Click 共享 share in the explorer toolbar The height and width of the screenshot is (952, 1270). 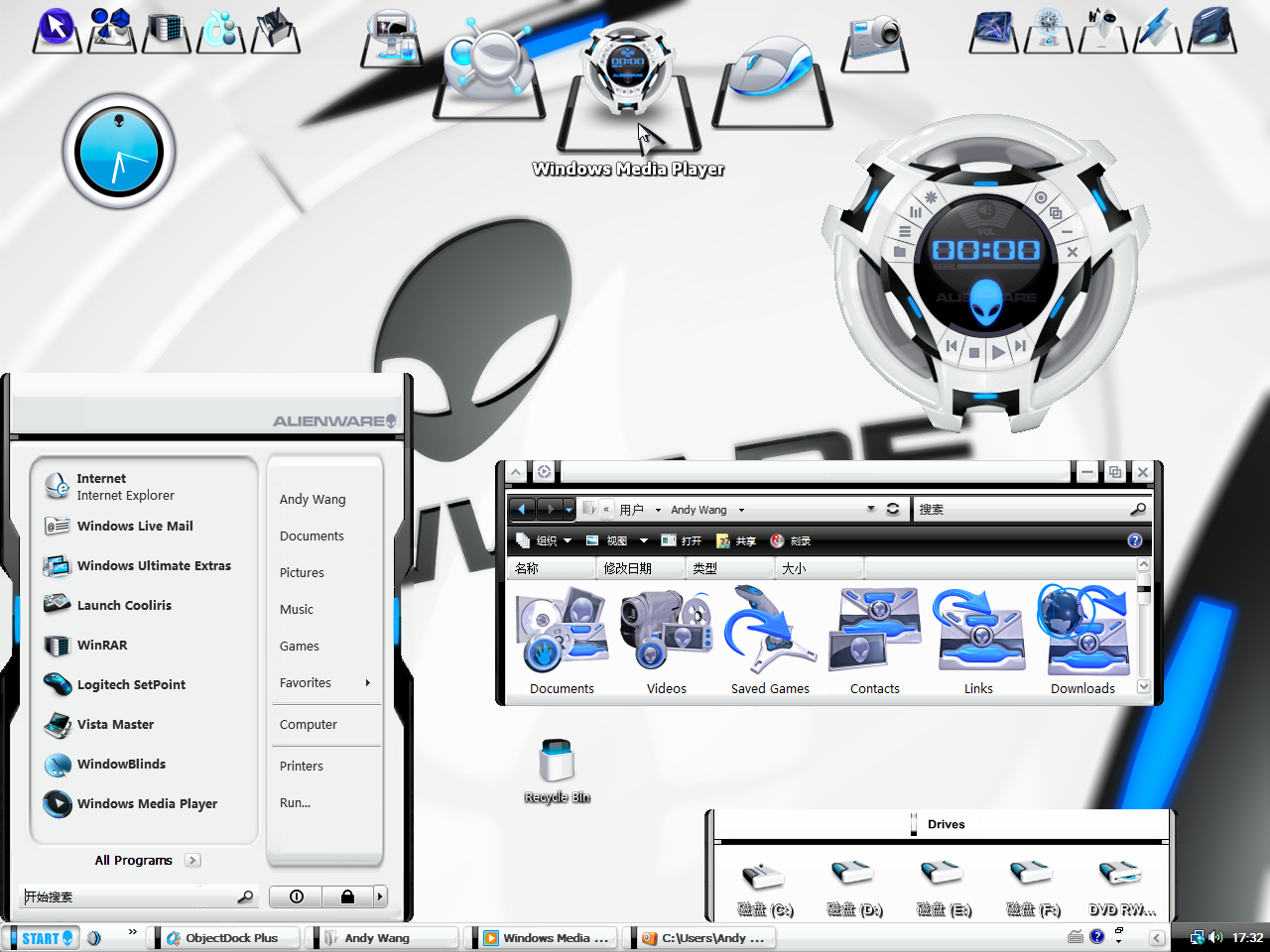pos(736,540)
